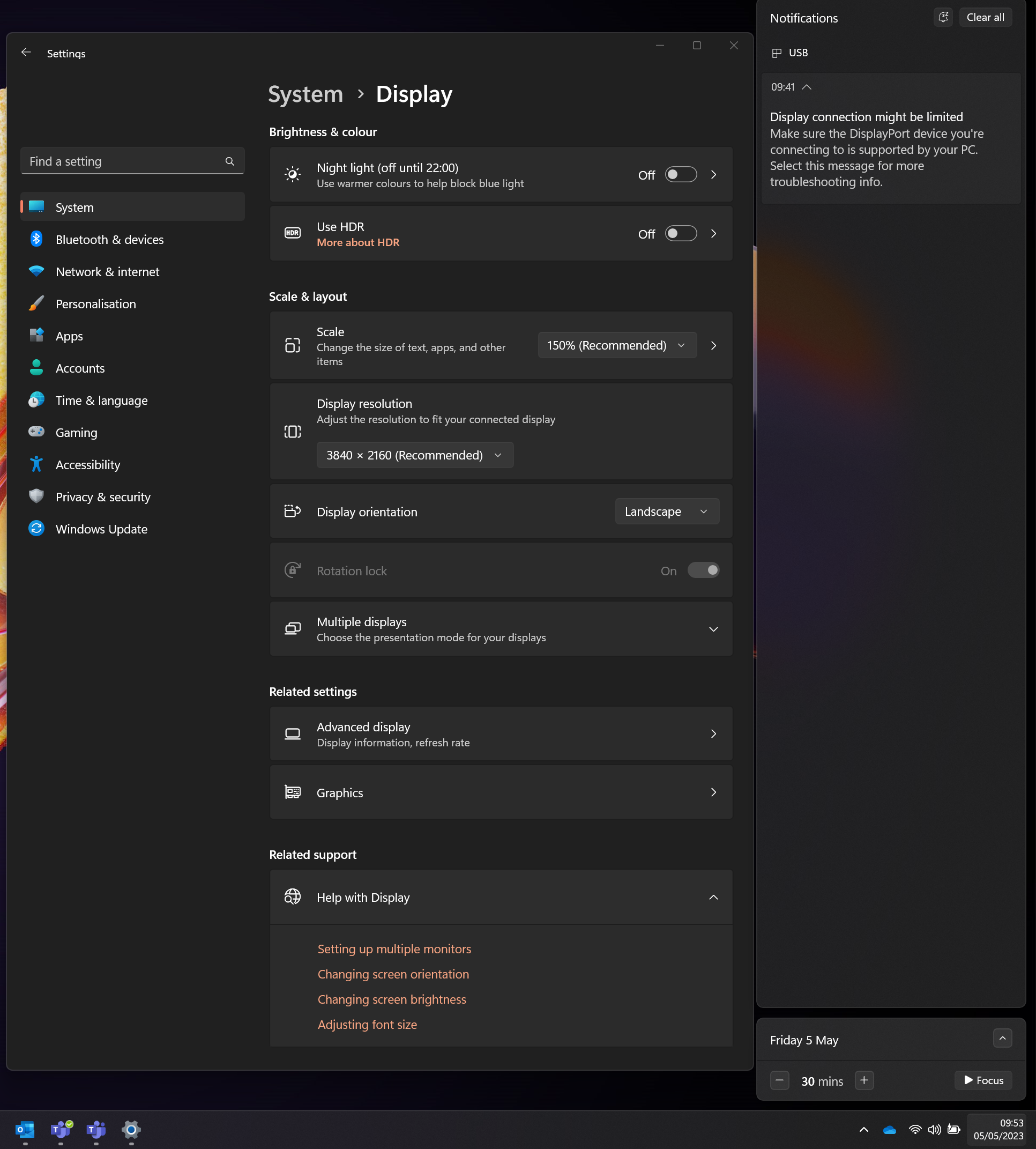Open the Display resolution dropdown
This screenshot has width=1036, height=1149.
click(414, 456)
